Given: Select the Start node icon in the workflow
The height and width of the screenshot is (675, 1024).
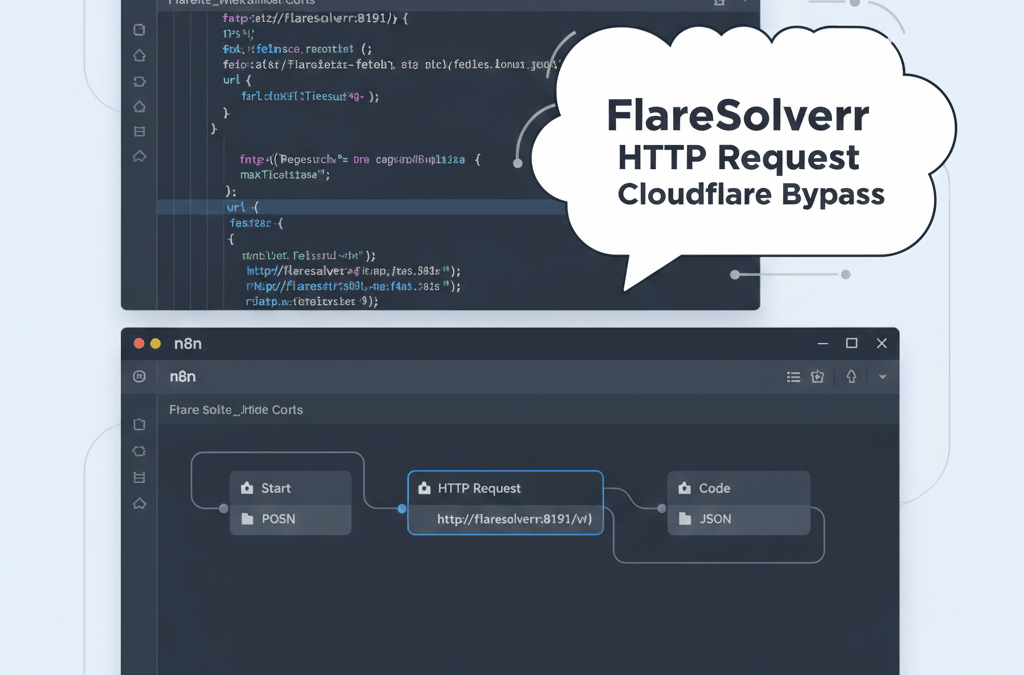Looking at the screenshot, I should (245, 488).
